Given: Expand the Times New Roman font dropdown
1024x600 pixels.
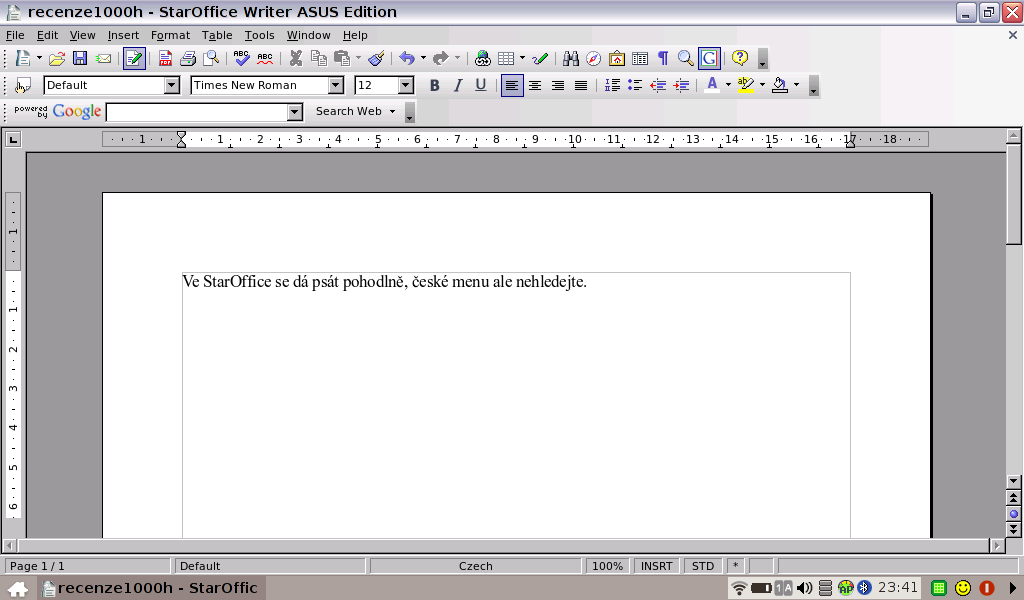Looking at the screenshot, I should tap(336, 85).
